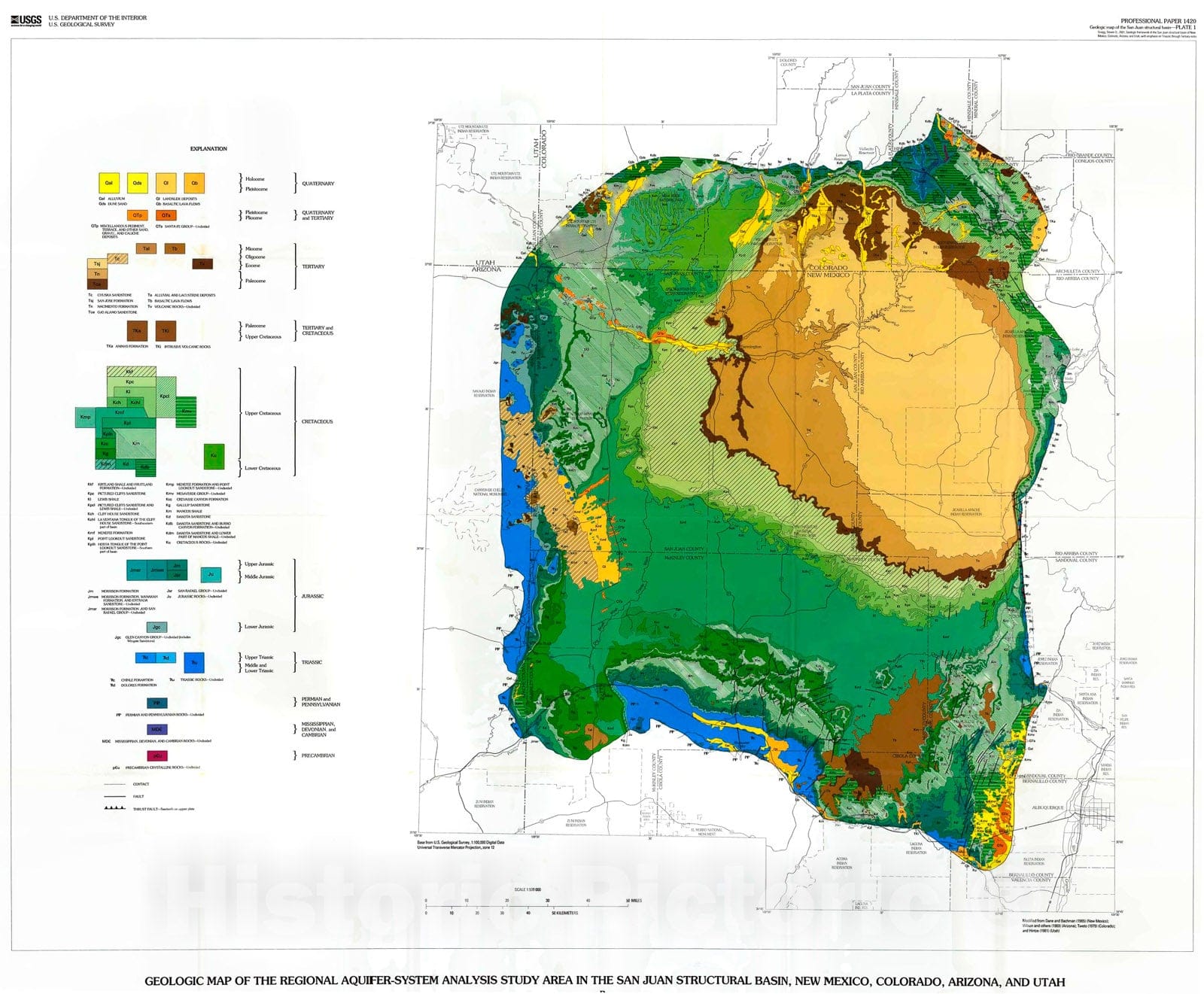Click the Jgc Glen Canyon Group swatch
The height and width of the screenshot is (994, 1204).
point(157,627)
